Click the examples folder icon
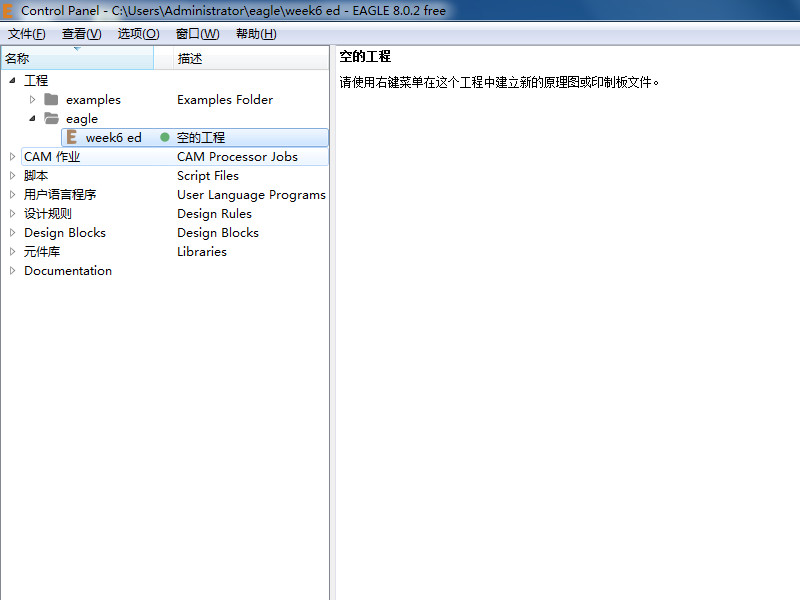The image size is (800, 600). pyautogui.click(x=51, y=99)
